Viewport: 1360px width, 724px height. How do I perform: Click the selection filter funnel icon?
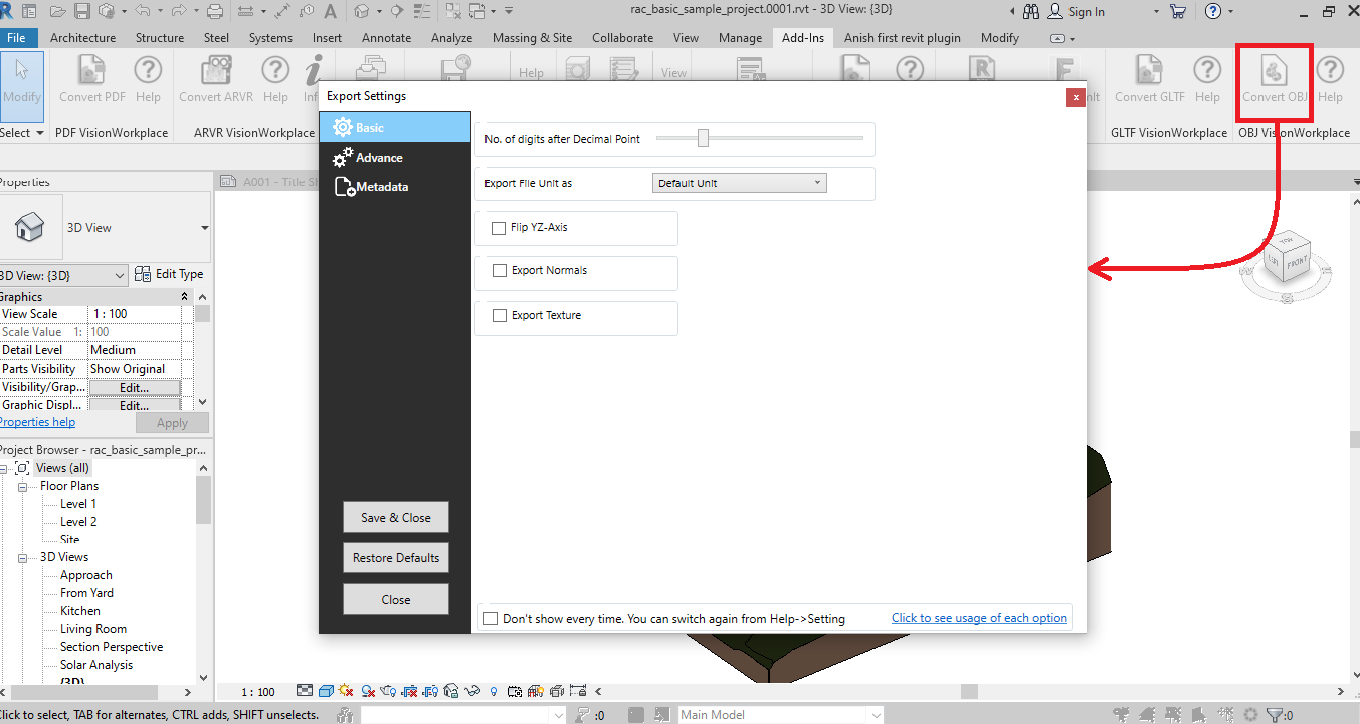pos(1276,715)
